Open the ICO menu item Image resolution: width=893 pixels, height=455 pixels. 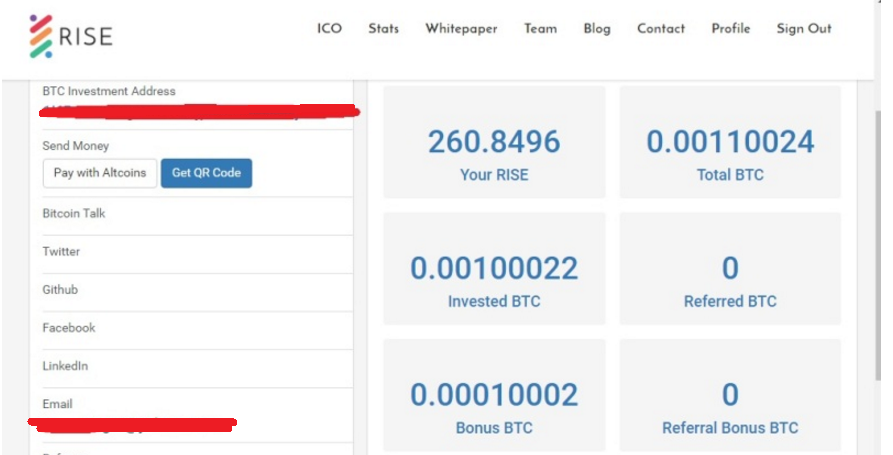329,28
